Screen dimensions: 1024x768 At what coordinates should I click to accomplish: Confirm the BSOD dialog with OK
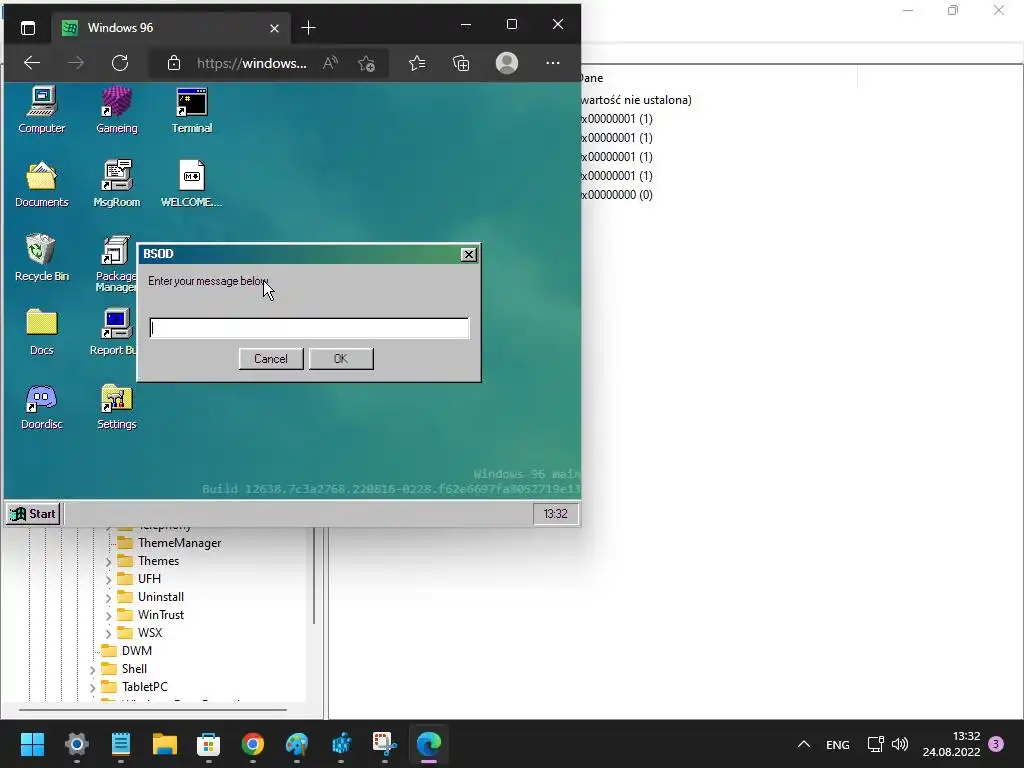click(x=341, y=359)
